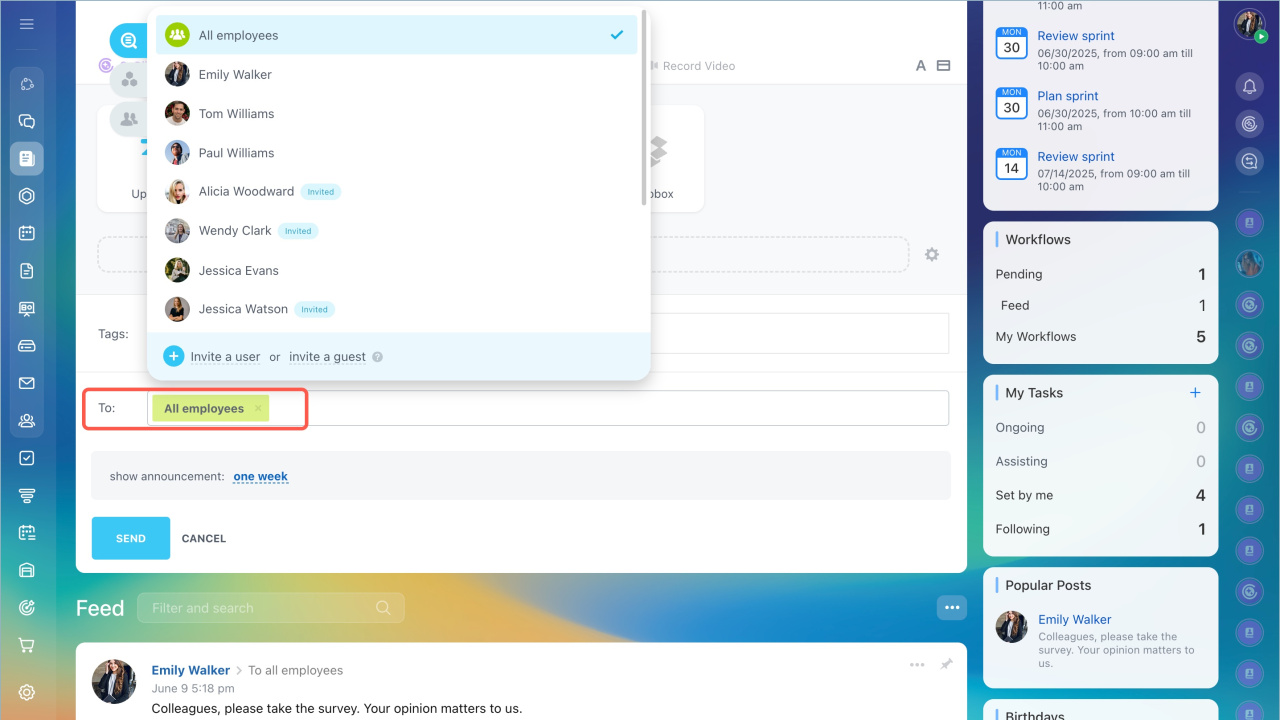This screenshot has height=720, width=1280.
Task: Pin Emily Walker's feed post
Action: tap(946, 665)
